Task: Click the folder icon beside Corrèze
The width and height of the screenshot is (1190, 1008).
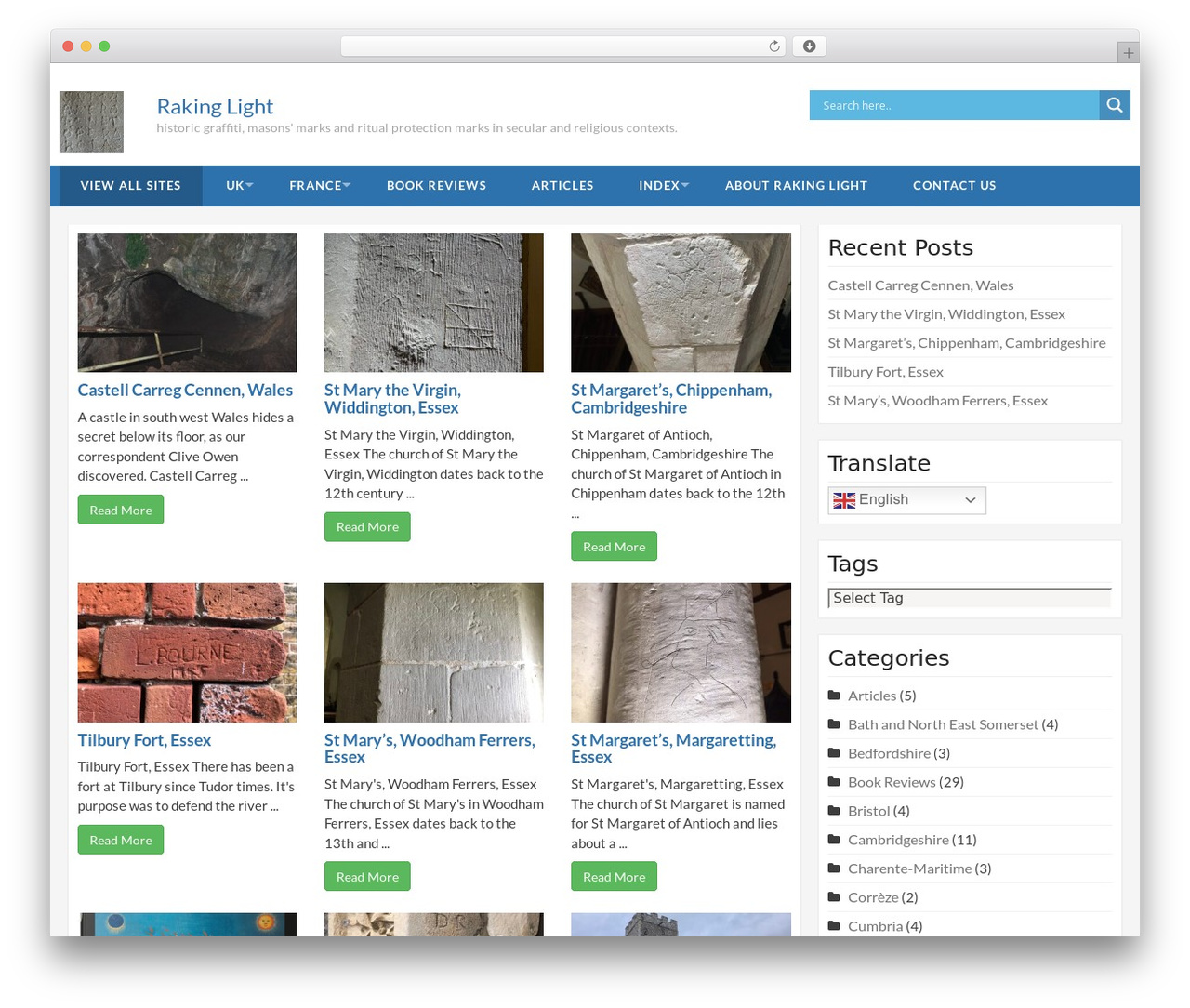Action: point(834,896)
